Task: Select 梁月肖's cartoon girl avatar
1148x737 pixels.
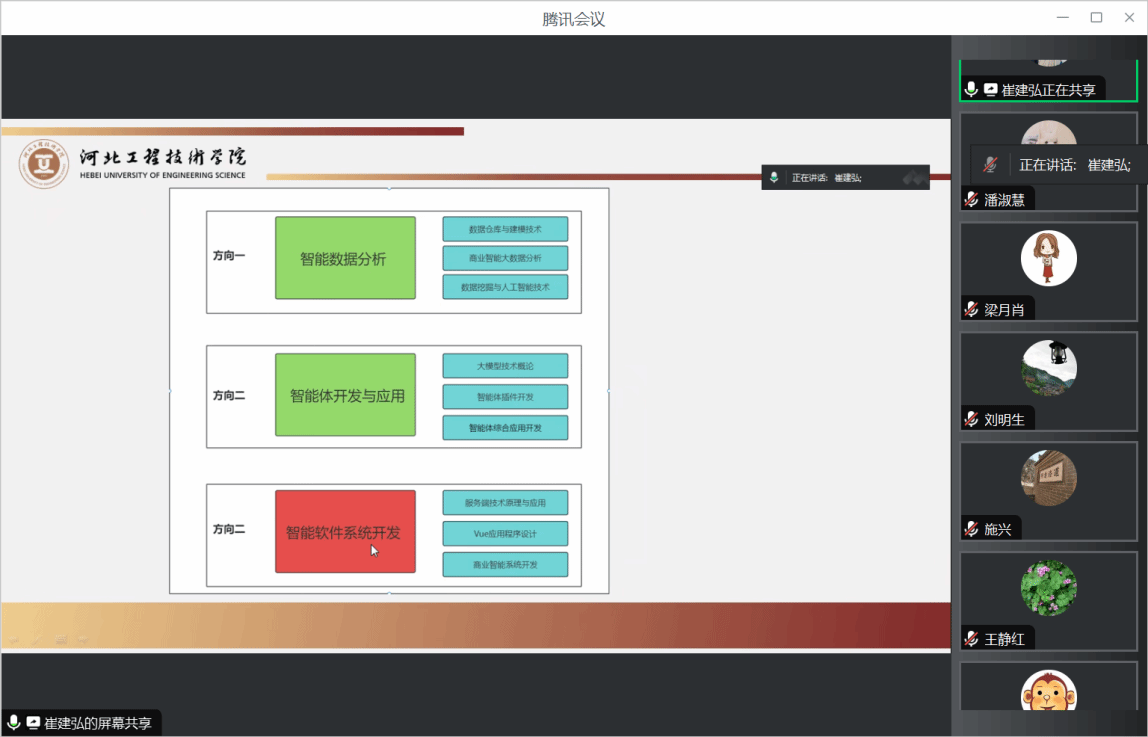Action: click(1048, 258)
